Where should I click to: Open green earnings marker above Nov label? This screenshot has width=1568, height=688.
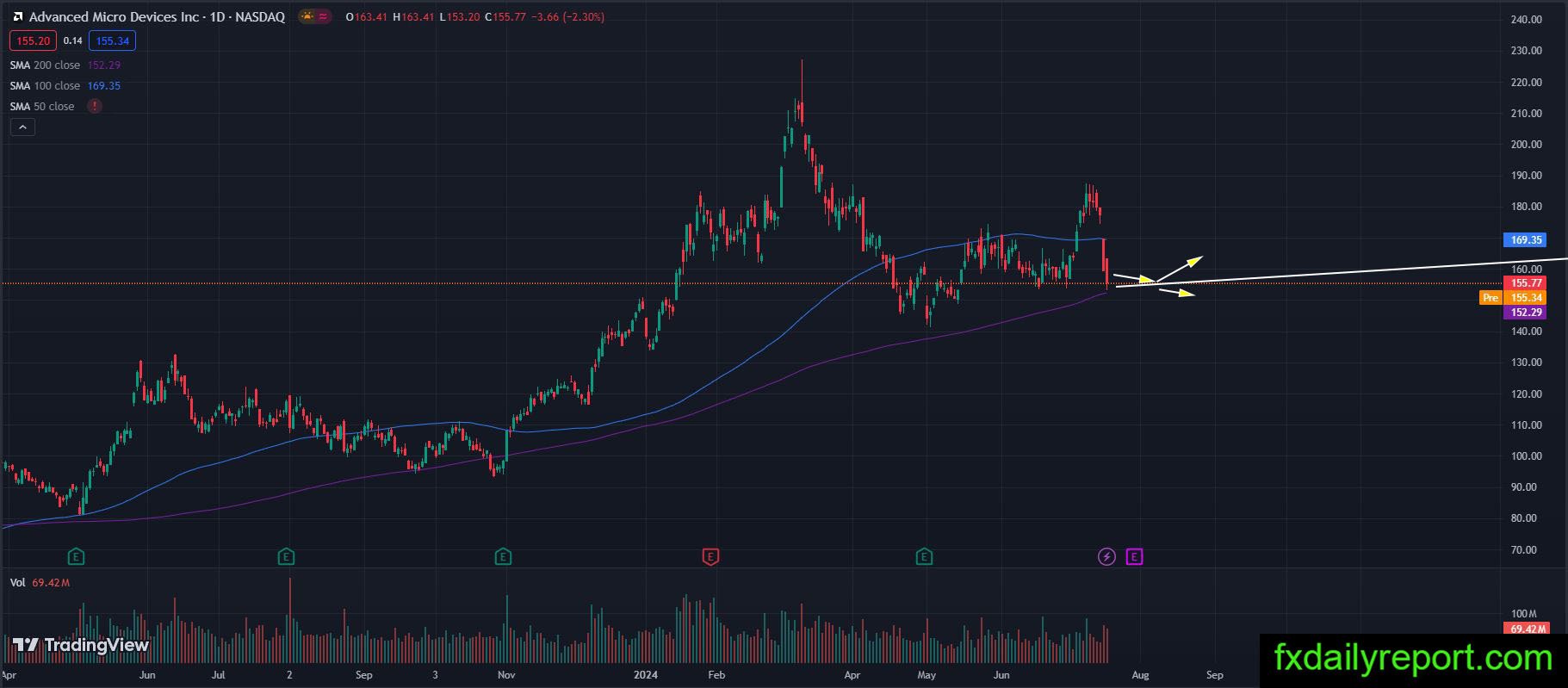click(x=504, y=557)
